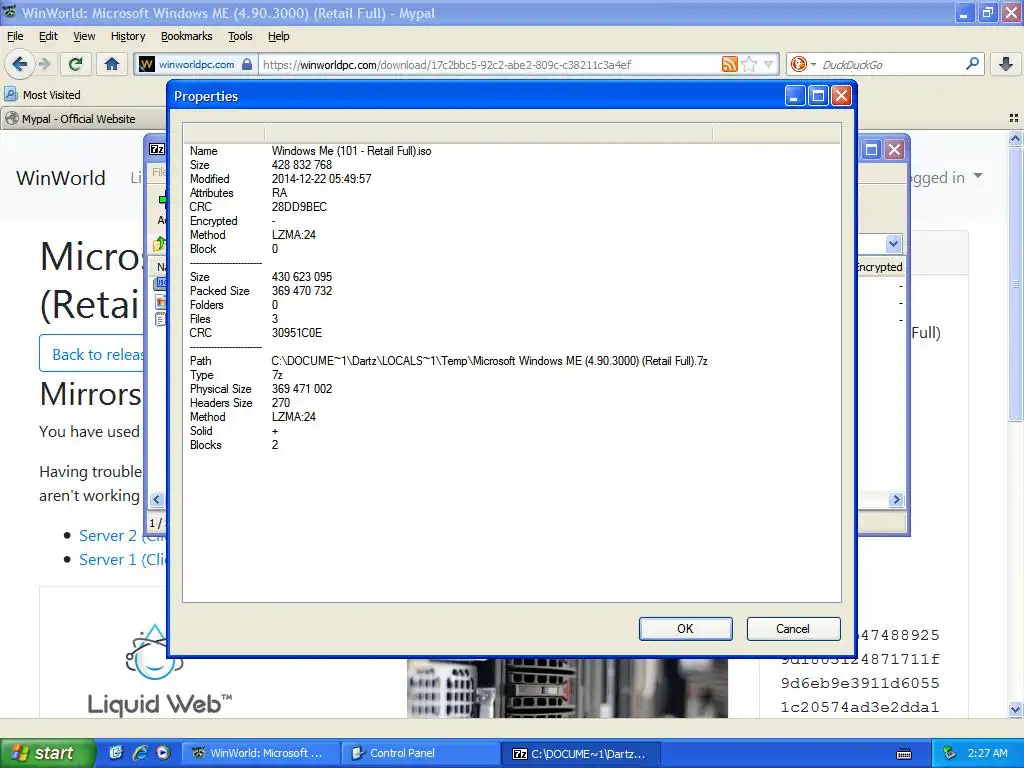1024x768 pixels.
Task: Click the network tray icon beside the clock
Action: point(950,753)
